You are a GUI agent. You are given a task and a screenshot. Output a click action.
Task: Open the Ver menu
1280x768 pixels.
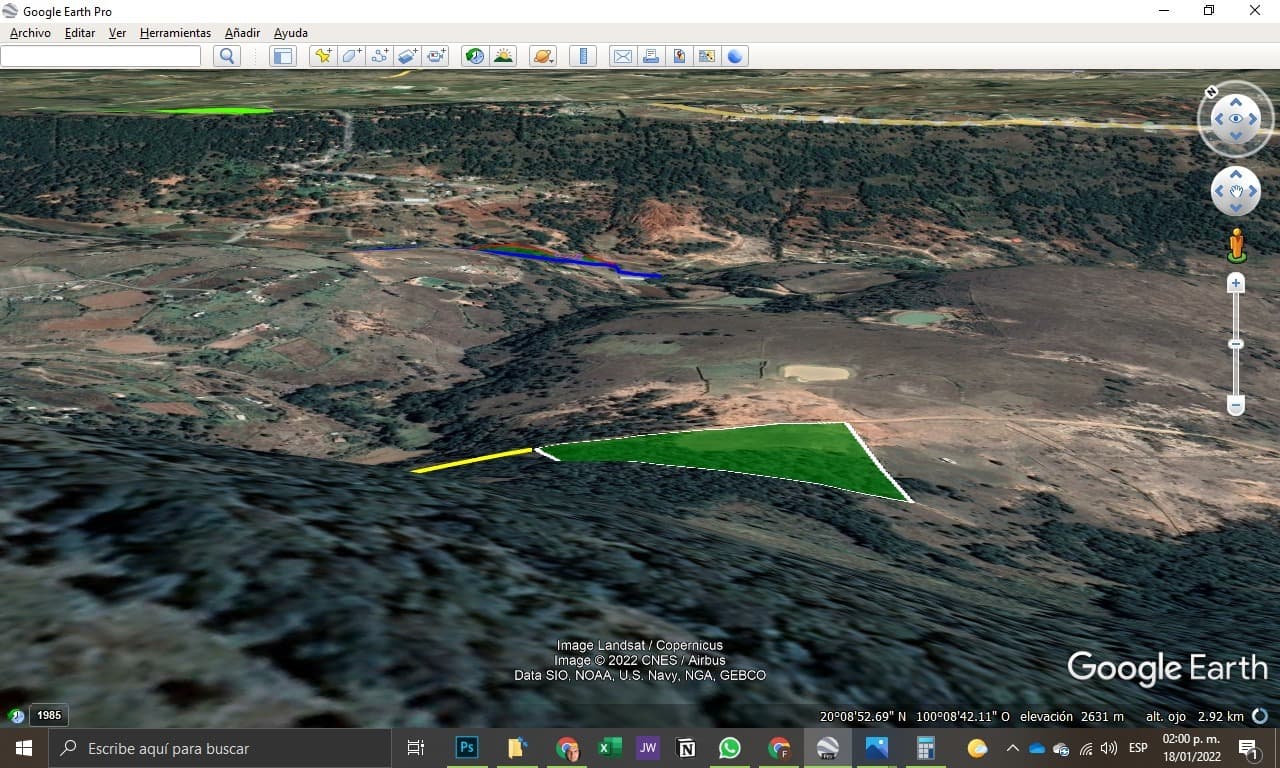[117, 33]
